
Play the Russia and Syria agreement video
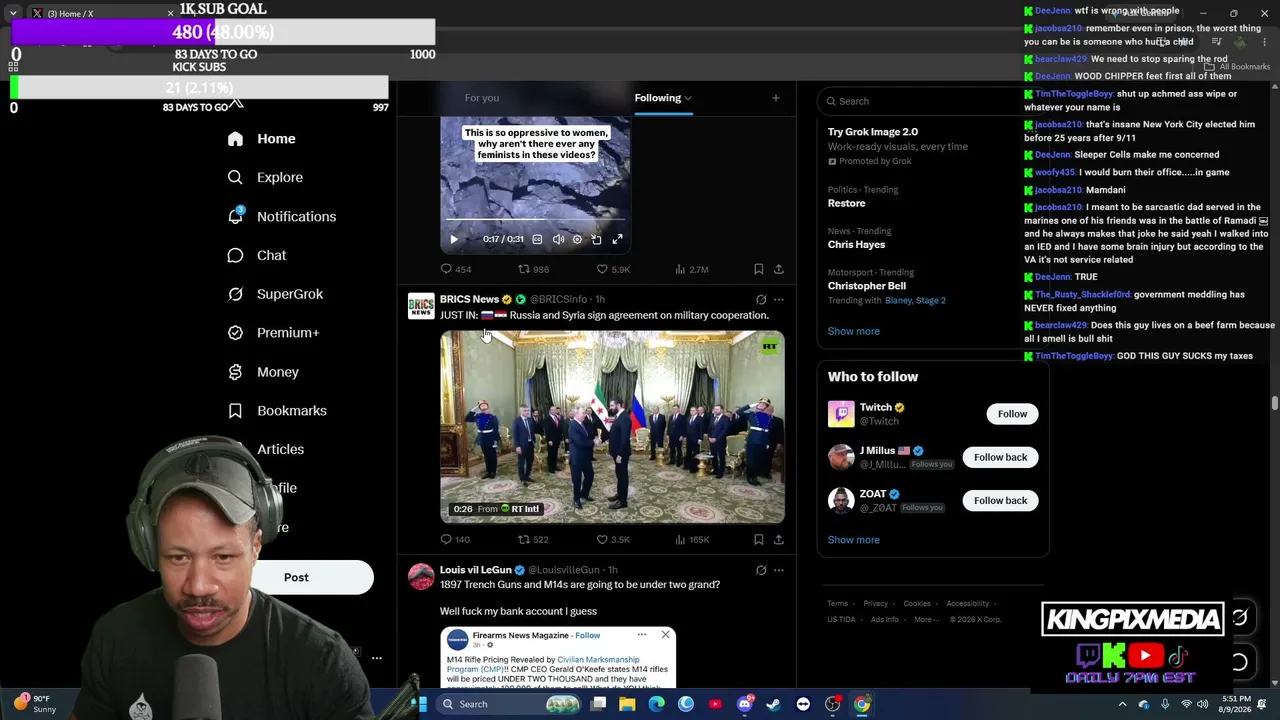click(x=612, y=427)
